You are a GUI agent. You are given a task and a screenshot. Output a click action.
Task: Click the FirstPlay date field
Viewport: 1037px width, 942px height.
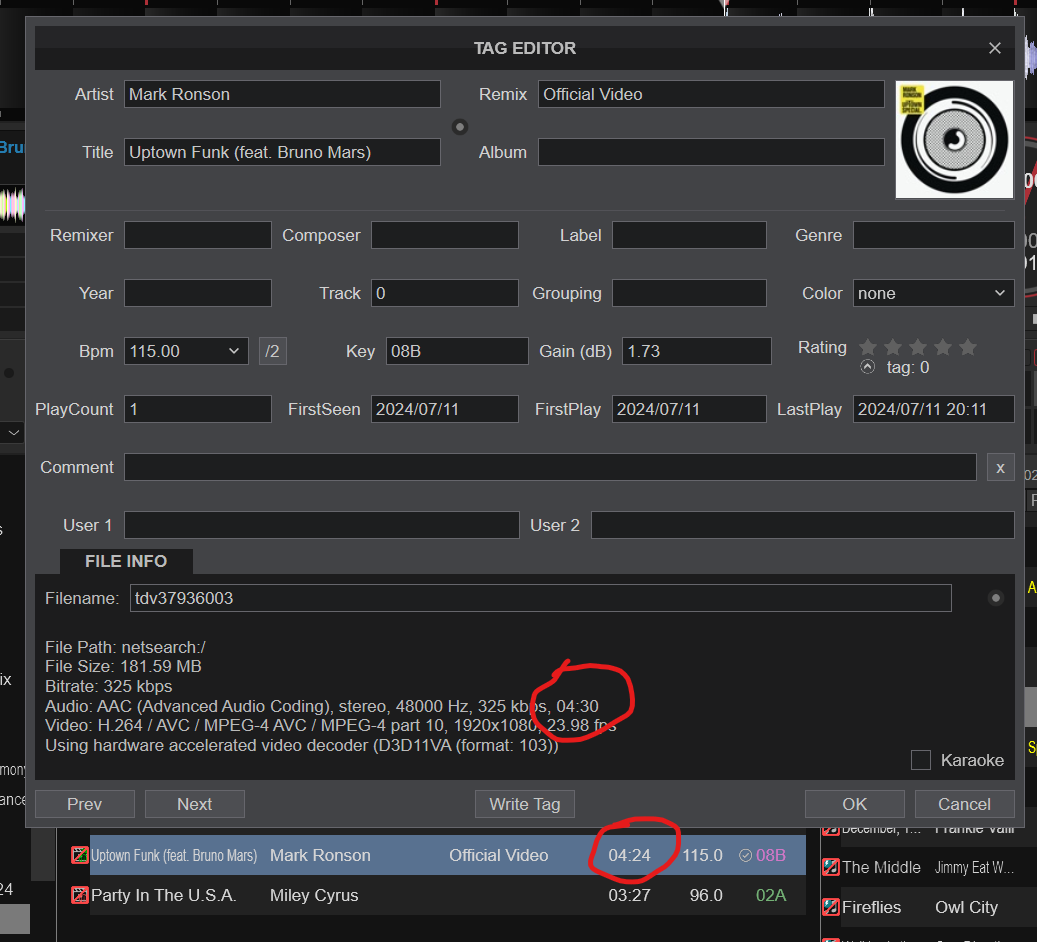click(689, 409)
